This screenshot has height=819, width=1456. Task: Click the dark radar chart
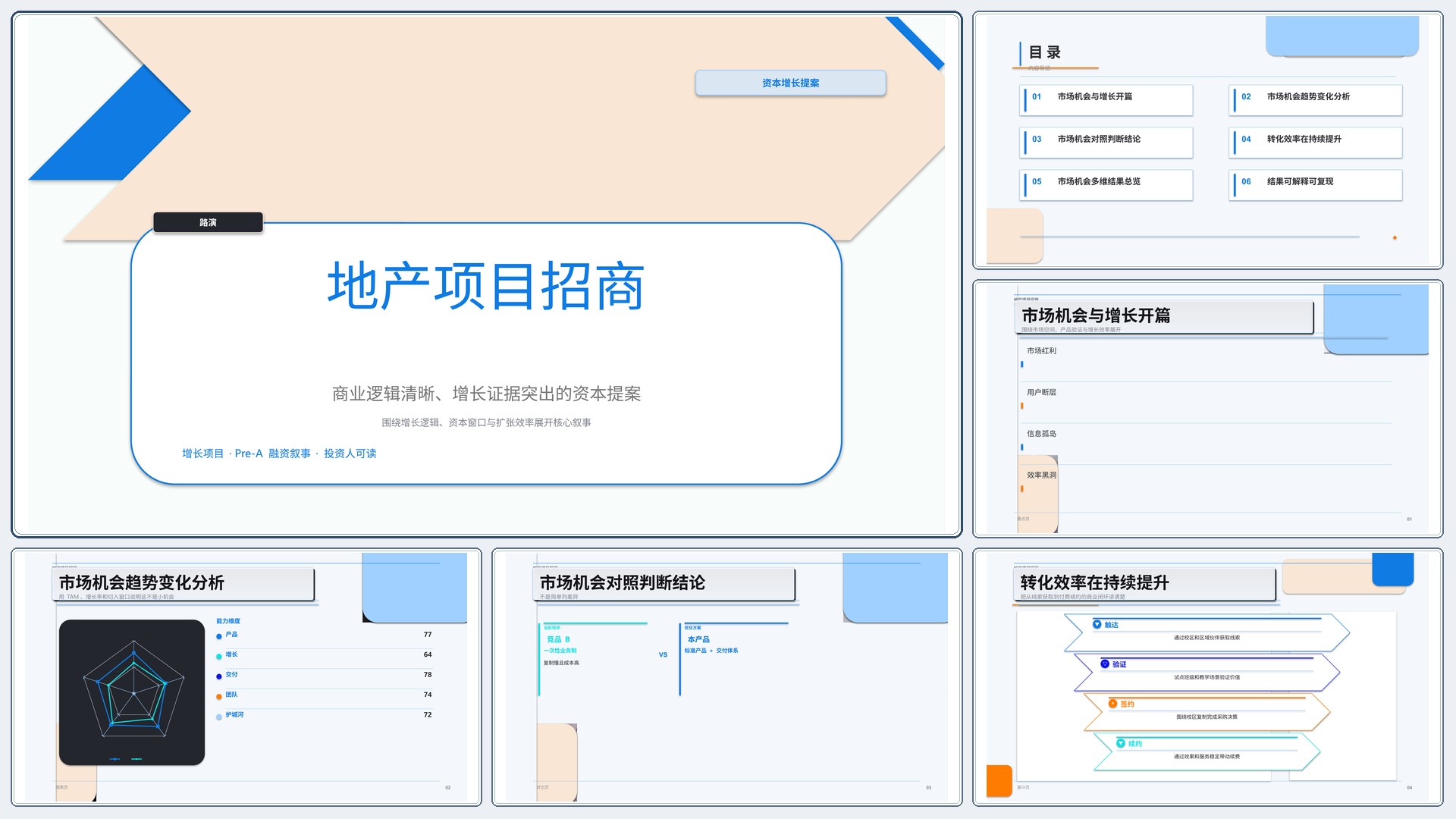click(x=132, y=692)
